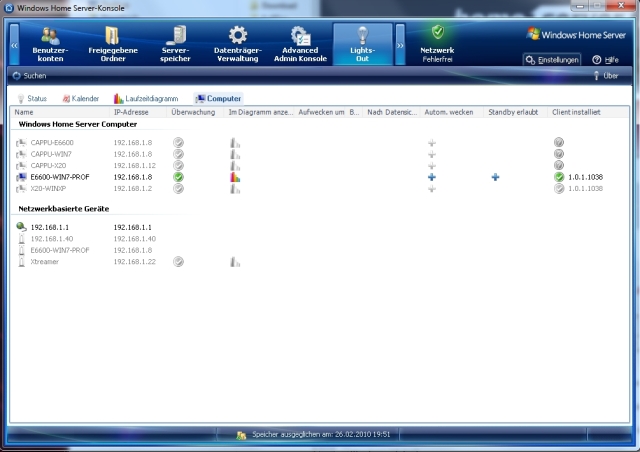Open Datenträger-Verwaltung tab
Image resolution: width=640 pixels, height=452 pixels.
coord(238,44)
